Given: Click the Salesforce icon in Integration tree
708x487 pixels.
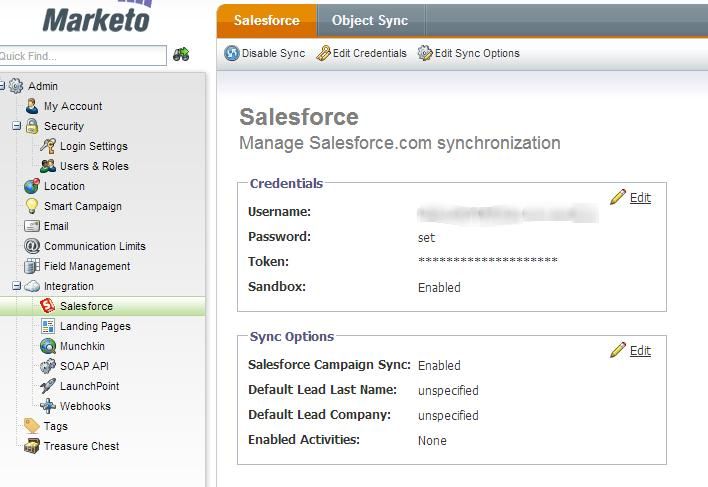Looking at the screenshot, I should (x=48, y=306).
